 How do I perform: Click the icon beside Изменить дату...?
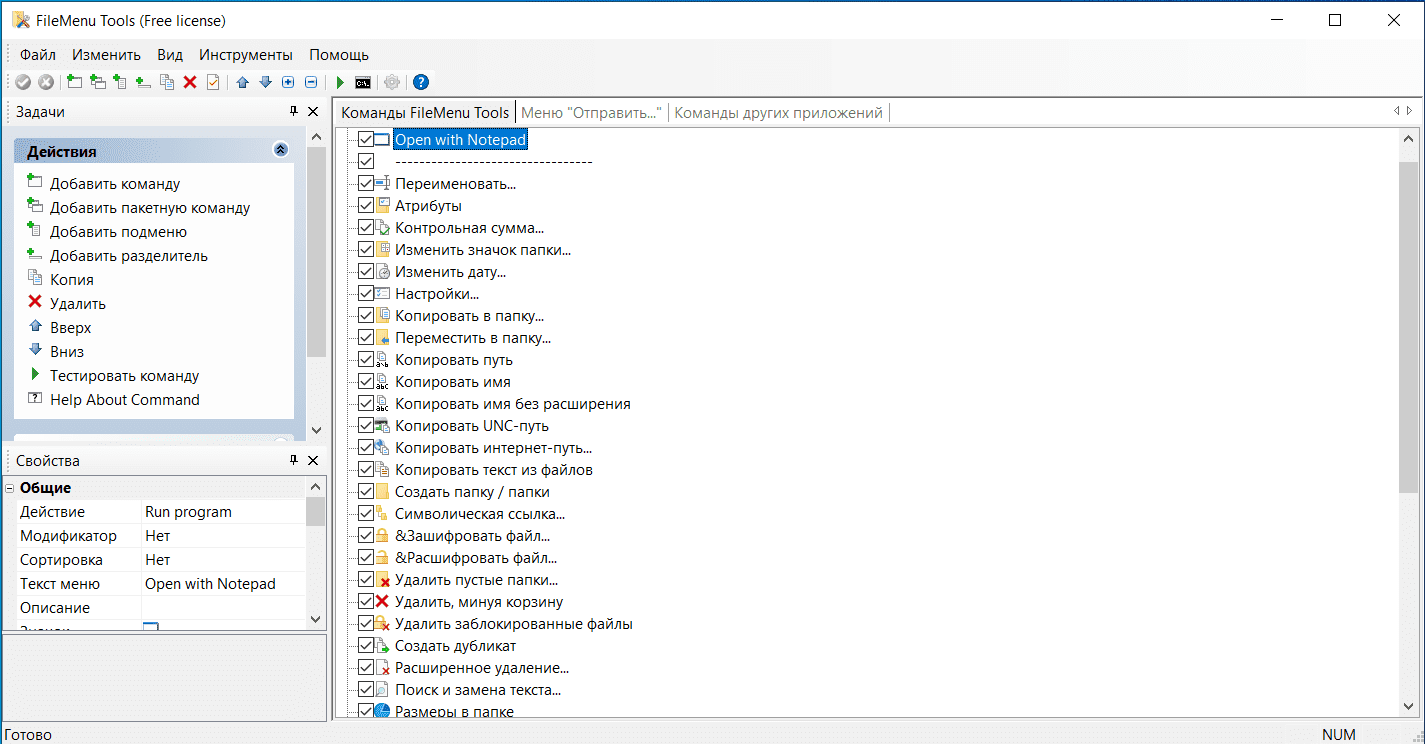382,272
